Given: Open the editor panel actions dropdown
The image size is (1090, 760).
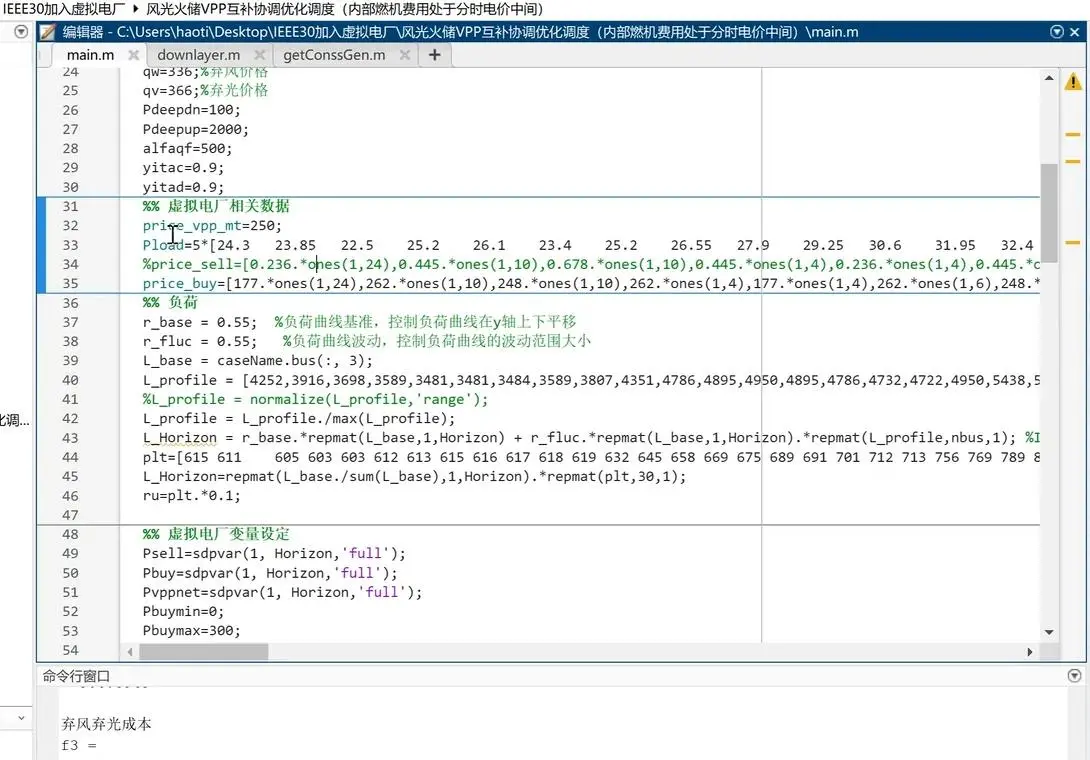Looking at the screenshot, I should point(1057,32).
